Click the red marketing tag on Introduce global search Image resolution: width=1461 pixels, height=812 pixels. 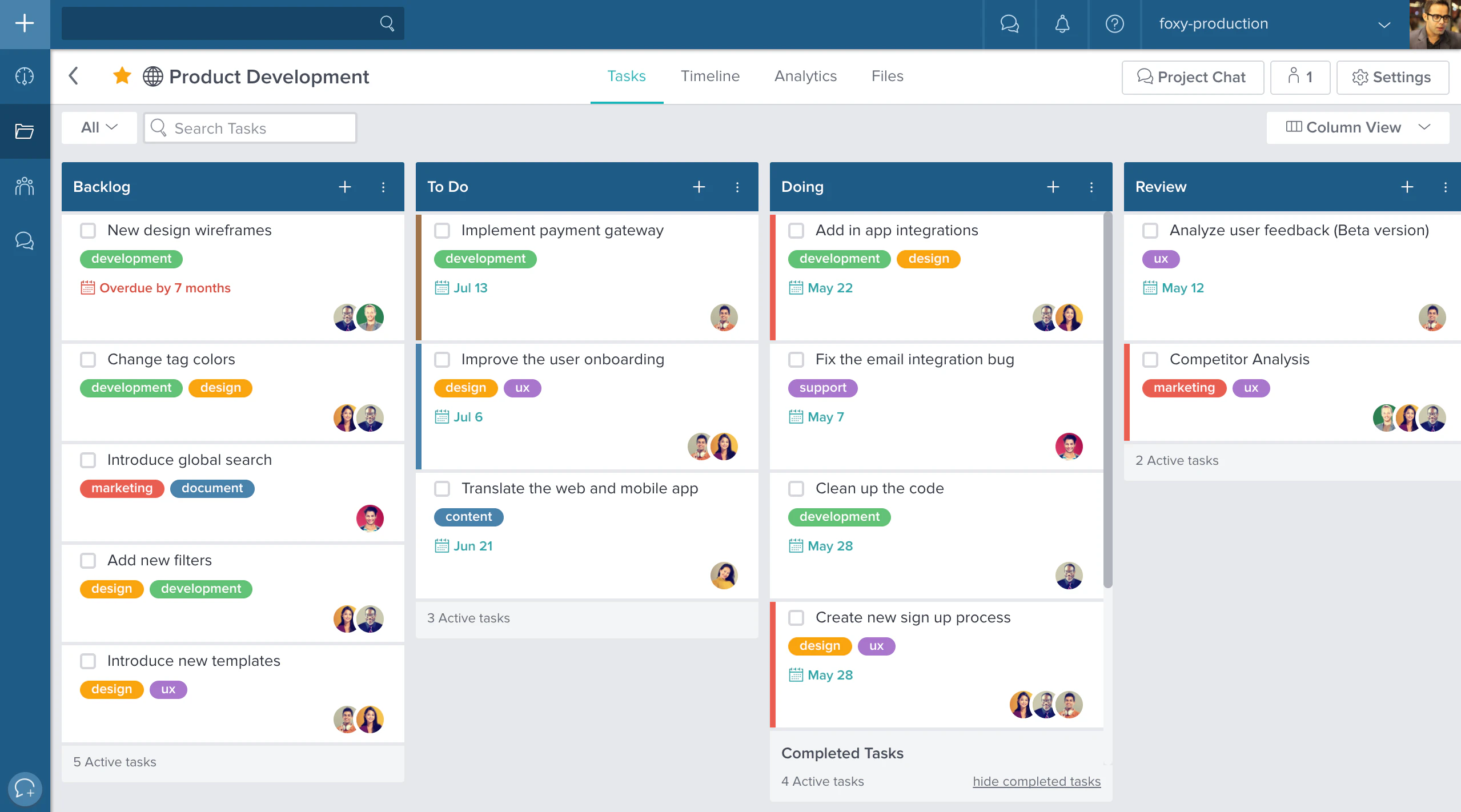[x=122, y=488]
